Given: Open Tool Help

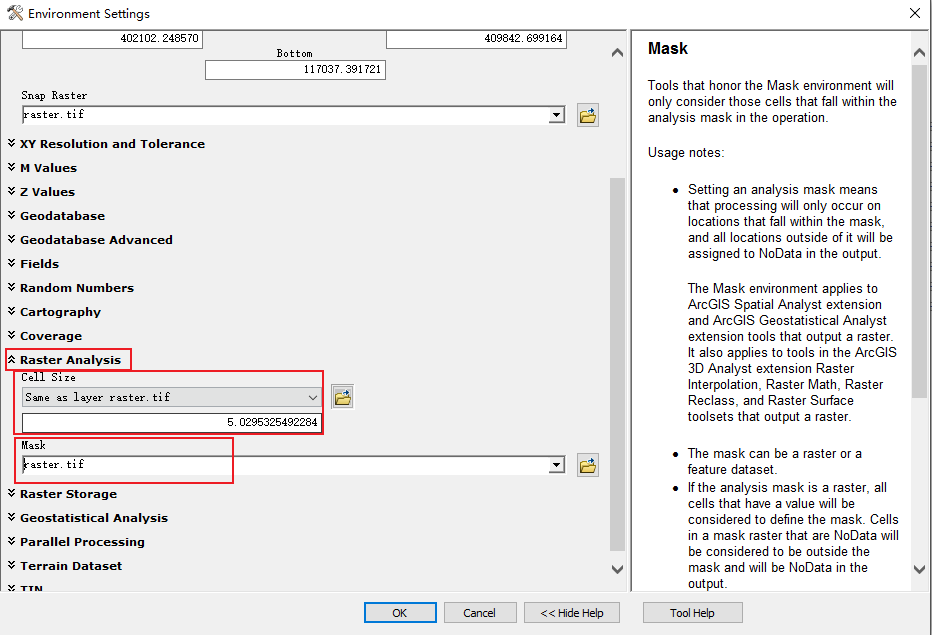Looking at the screenshot, I should [x=692, y=613].
